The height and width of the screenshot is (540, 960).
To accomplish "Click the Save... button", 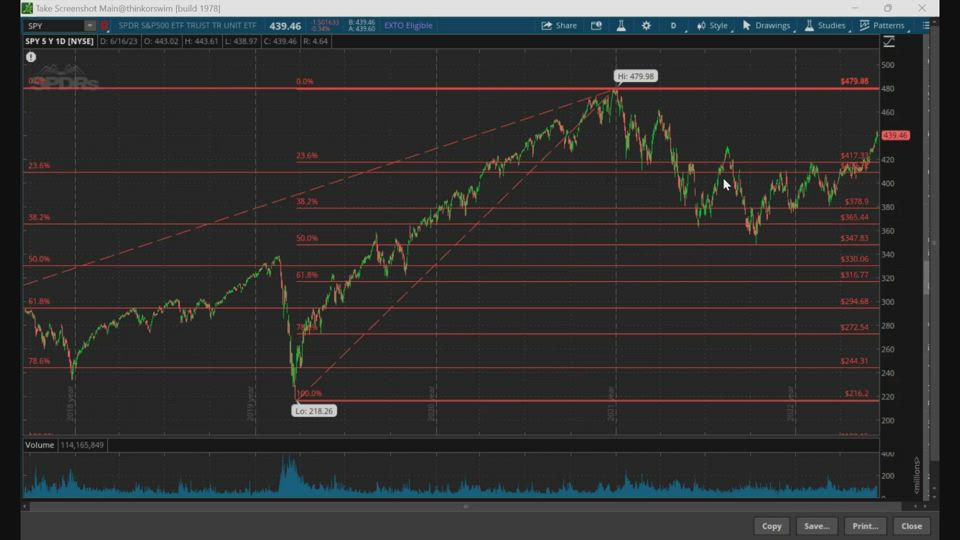I will 816,526.
